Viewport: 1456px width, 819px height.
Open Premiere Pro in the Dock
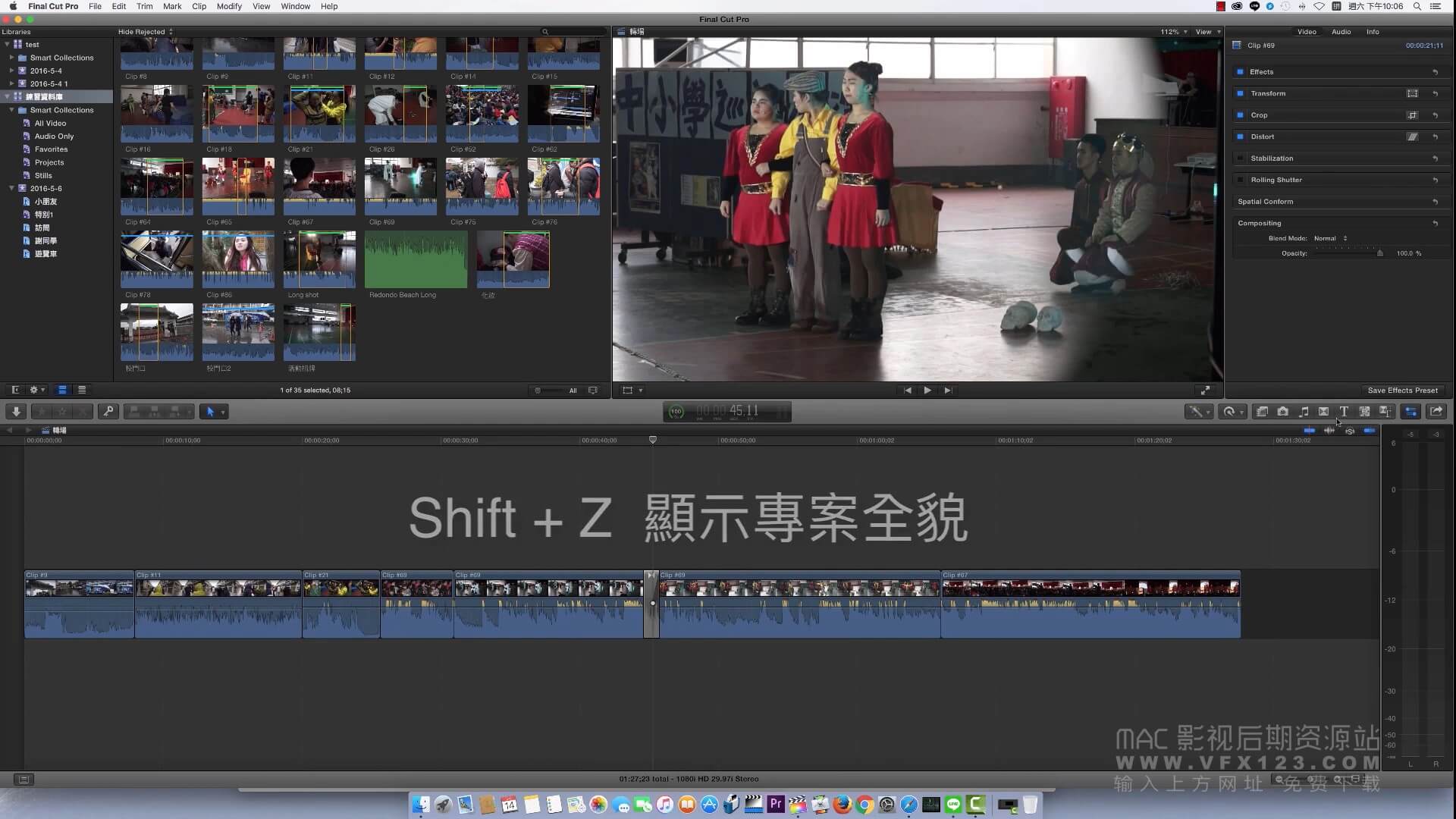tap(776, 805)
